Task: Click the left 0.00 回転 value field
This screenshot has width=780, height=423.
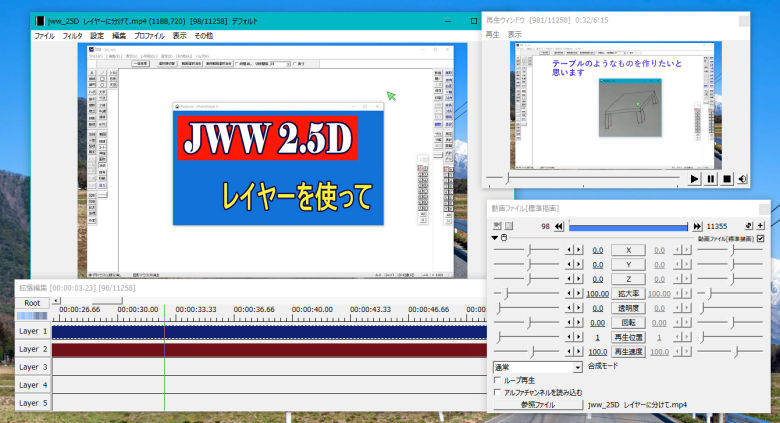Action: point(597,323)
